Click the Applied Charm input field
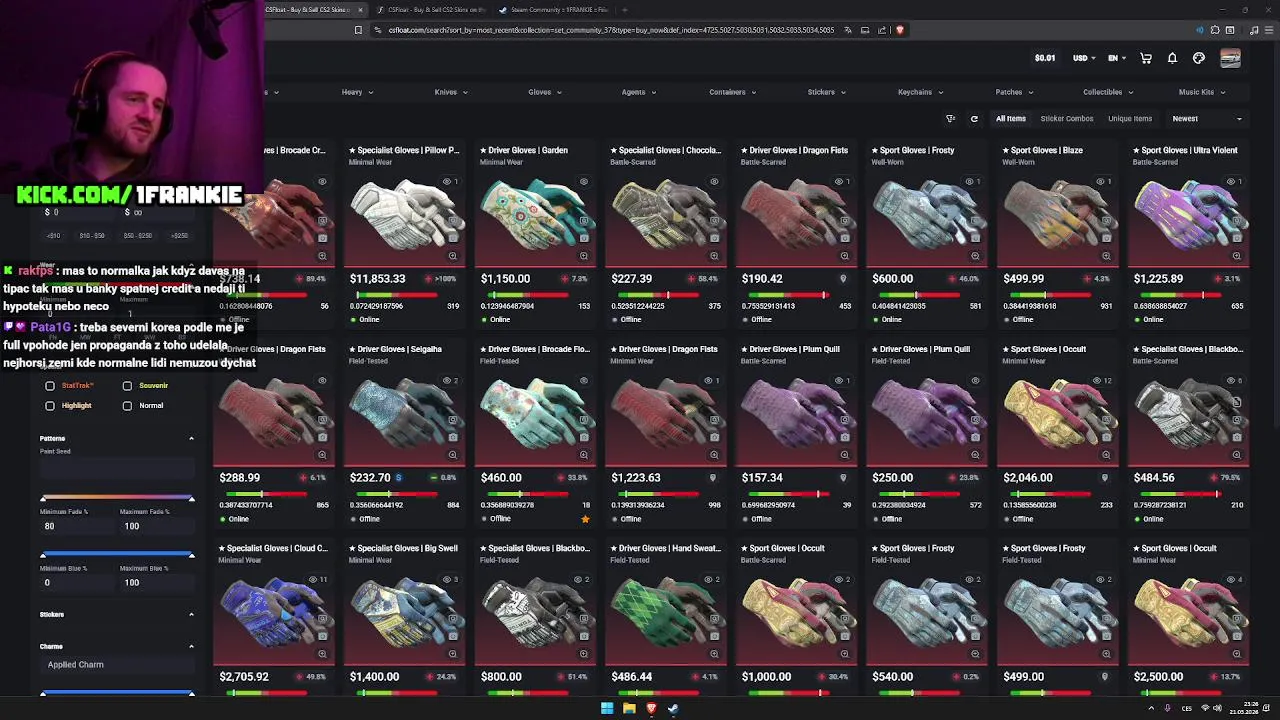 coord(117,665)
